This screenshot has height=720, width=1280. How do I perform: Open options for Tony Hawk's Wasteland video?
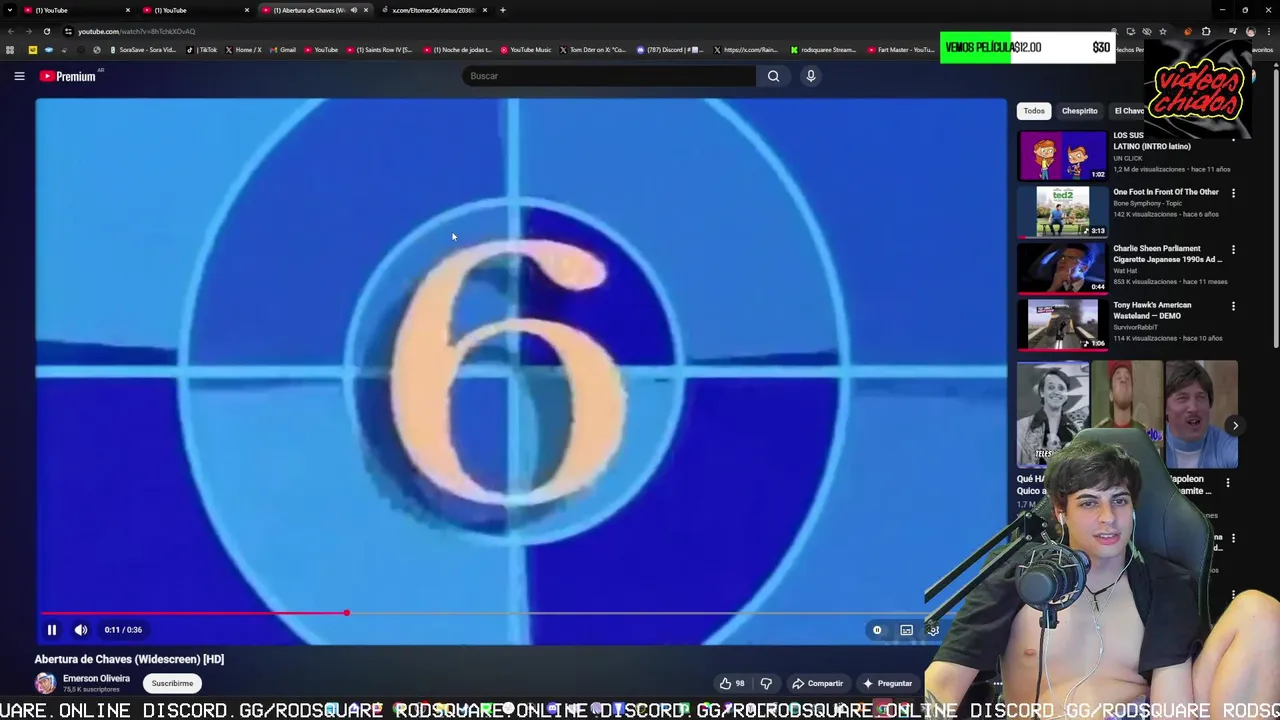pos(1233,306)
